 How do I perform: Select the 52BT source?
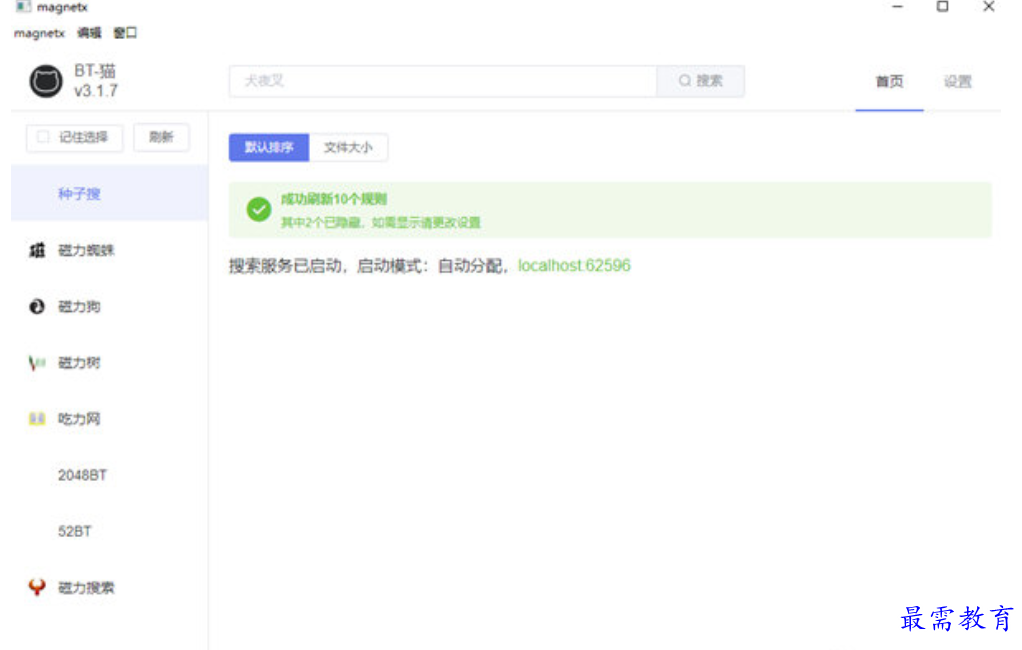[74, 531]
